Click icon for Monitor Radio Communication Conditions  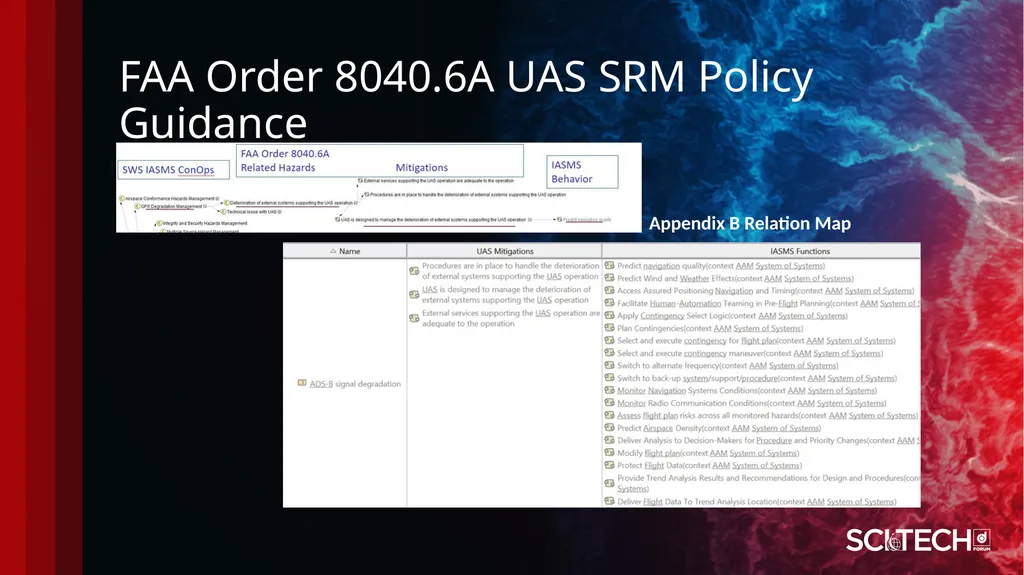(609, 402)
